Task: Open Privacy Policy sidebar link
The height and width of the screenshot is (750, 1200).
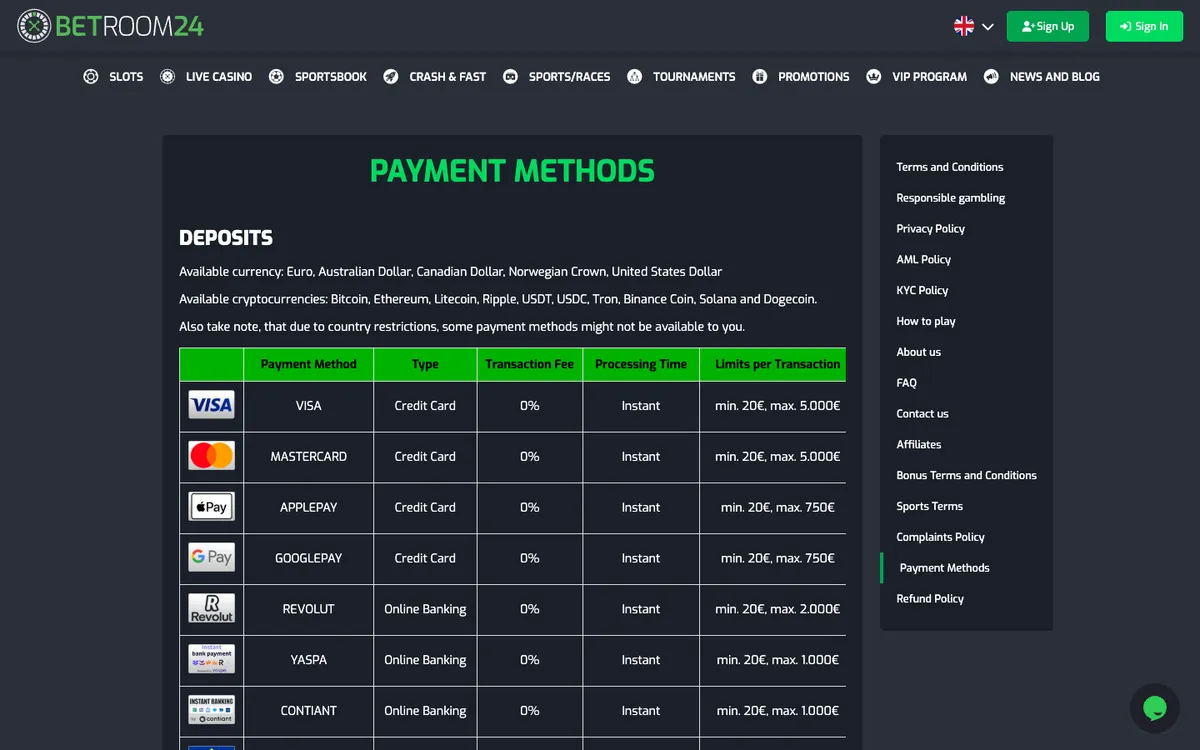Action: pos(931,229)
